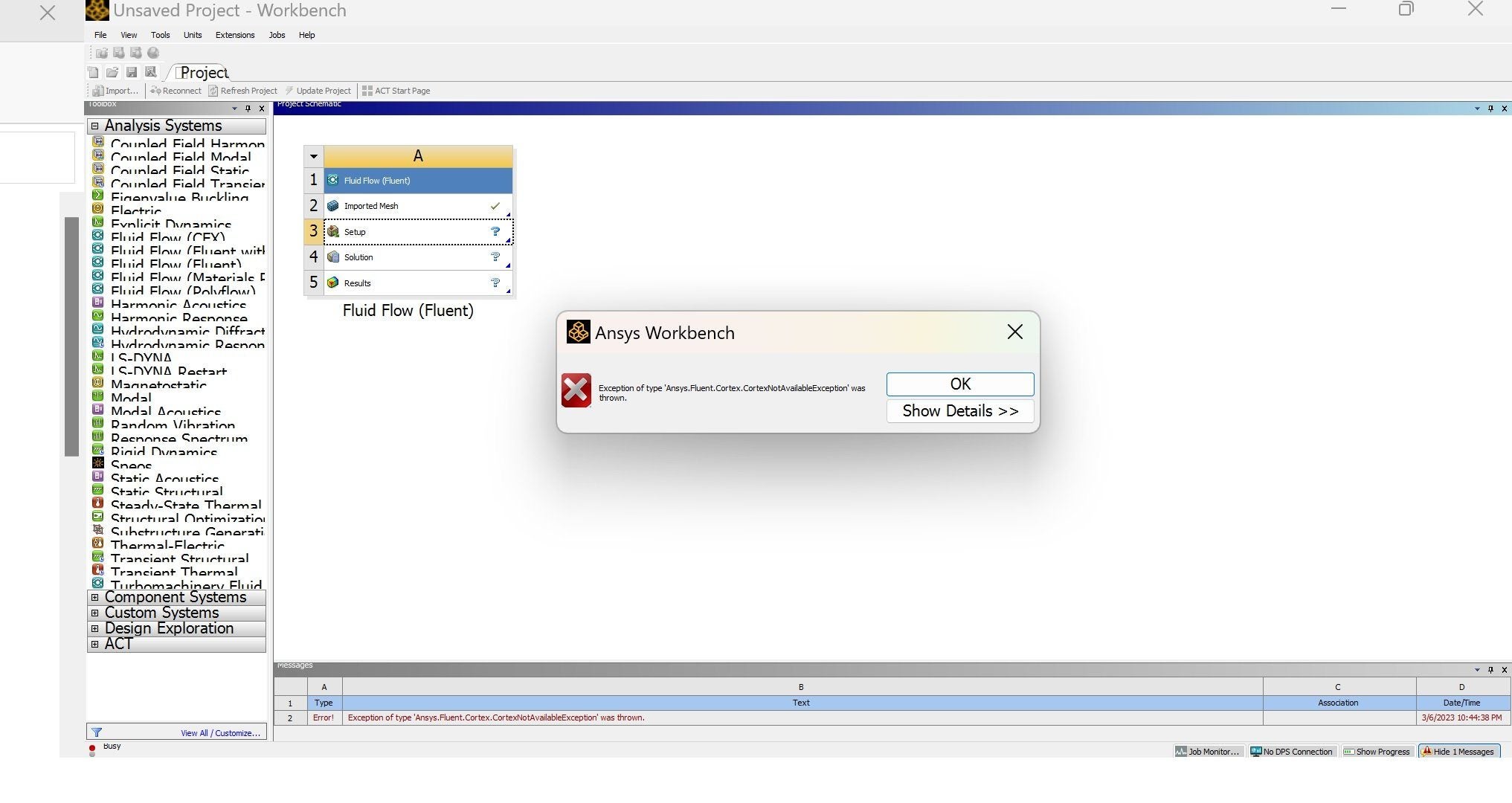This screenshot has height=803, width=1512.
Task: Select Harmonic Acoustics in the toolbox
Action: [178, 304]
